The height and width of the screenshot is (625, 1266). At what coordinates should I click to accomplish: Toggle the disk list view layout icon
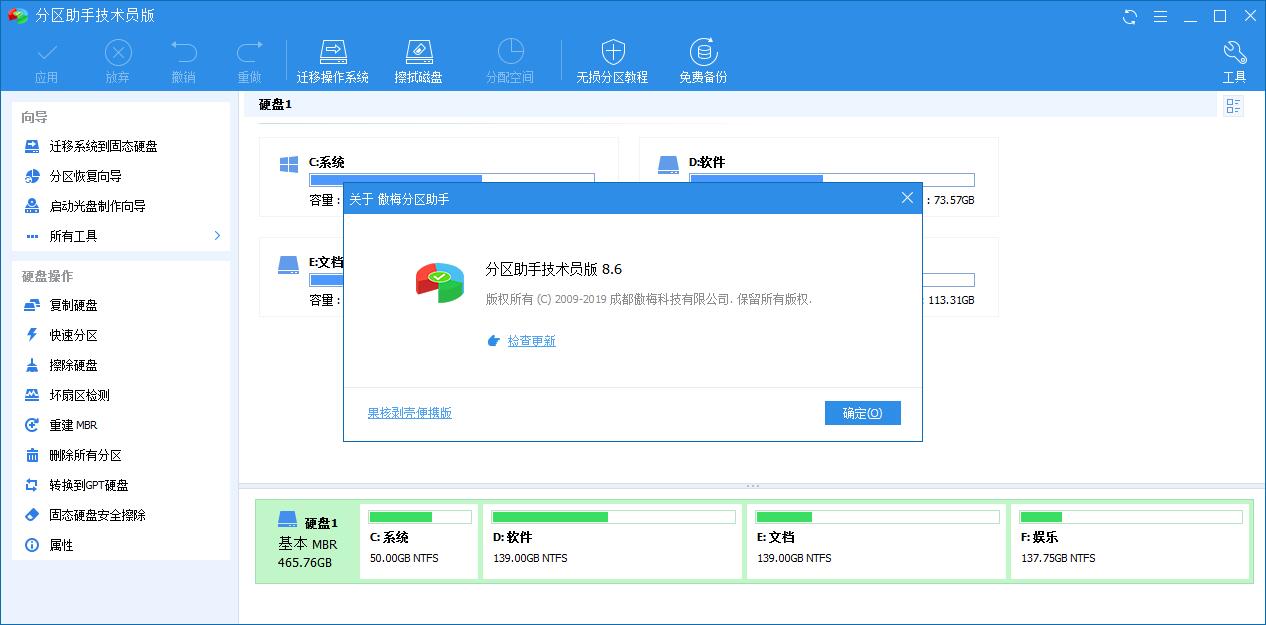(1233, 105)
